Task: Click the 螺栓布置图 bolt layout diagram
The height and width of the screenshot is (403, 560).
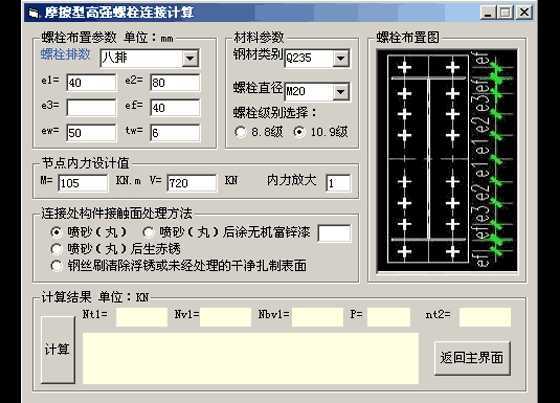Action: point(447,160)
